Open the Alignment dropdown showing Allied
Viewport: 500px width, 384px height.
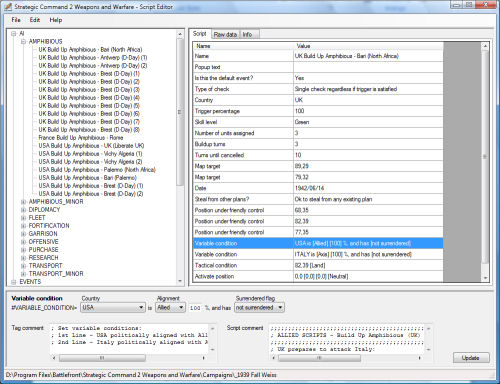tap(170, 307)
